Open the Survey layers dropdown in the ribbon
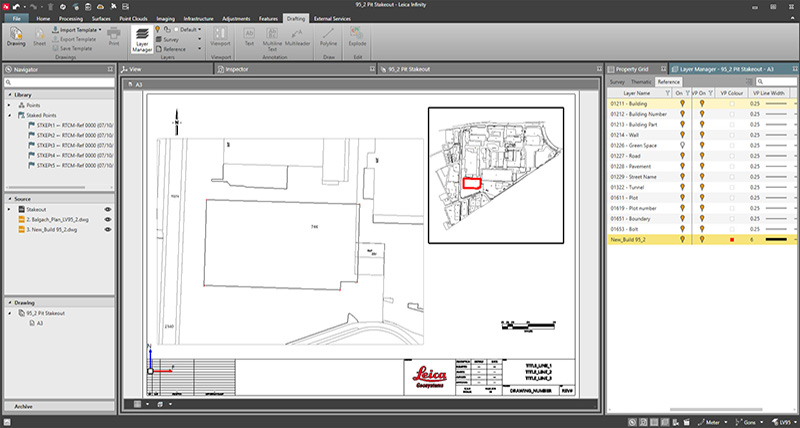The width and height of the screenshot is (800, 428). pyautogui.click(x=199, y=39)
